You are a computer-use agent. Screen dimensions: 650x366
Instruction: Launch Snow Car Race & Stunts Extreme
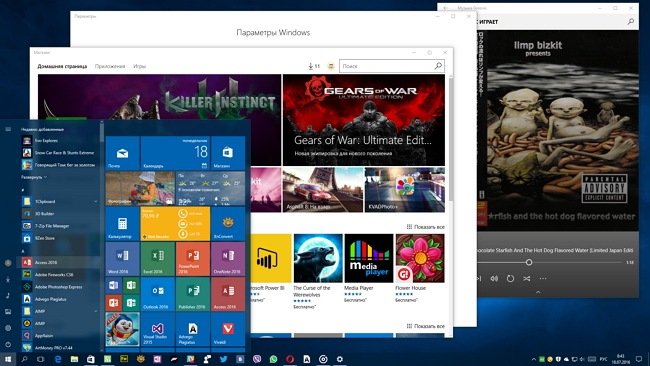(58, 153)
